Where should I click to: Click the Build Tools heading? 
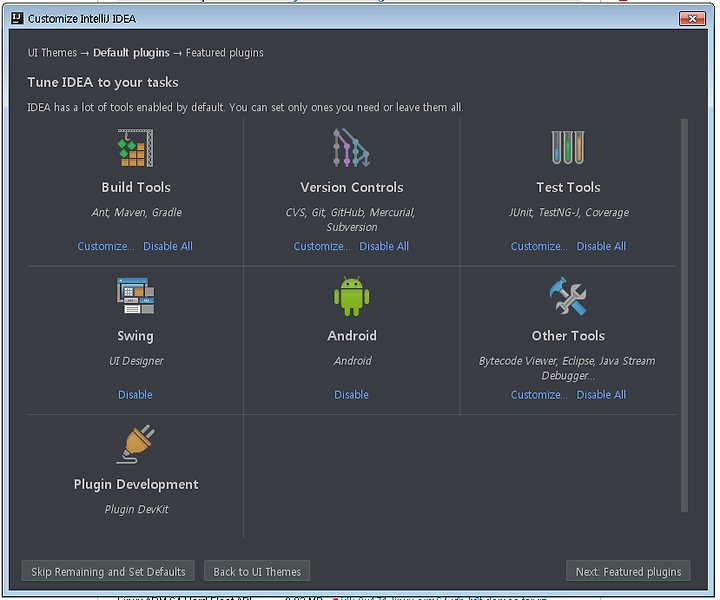[136, 187]
